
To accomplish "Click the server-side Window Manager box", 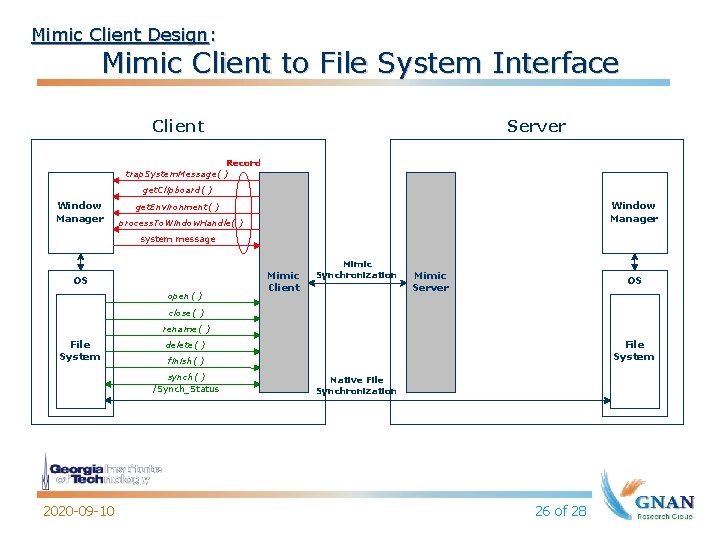I will tap(635, 213).
